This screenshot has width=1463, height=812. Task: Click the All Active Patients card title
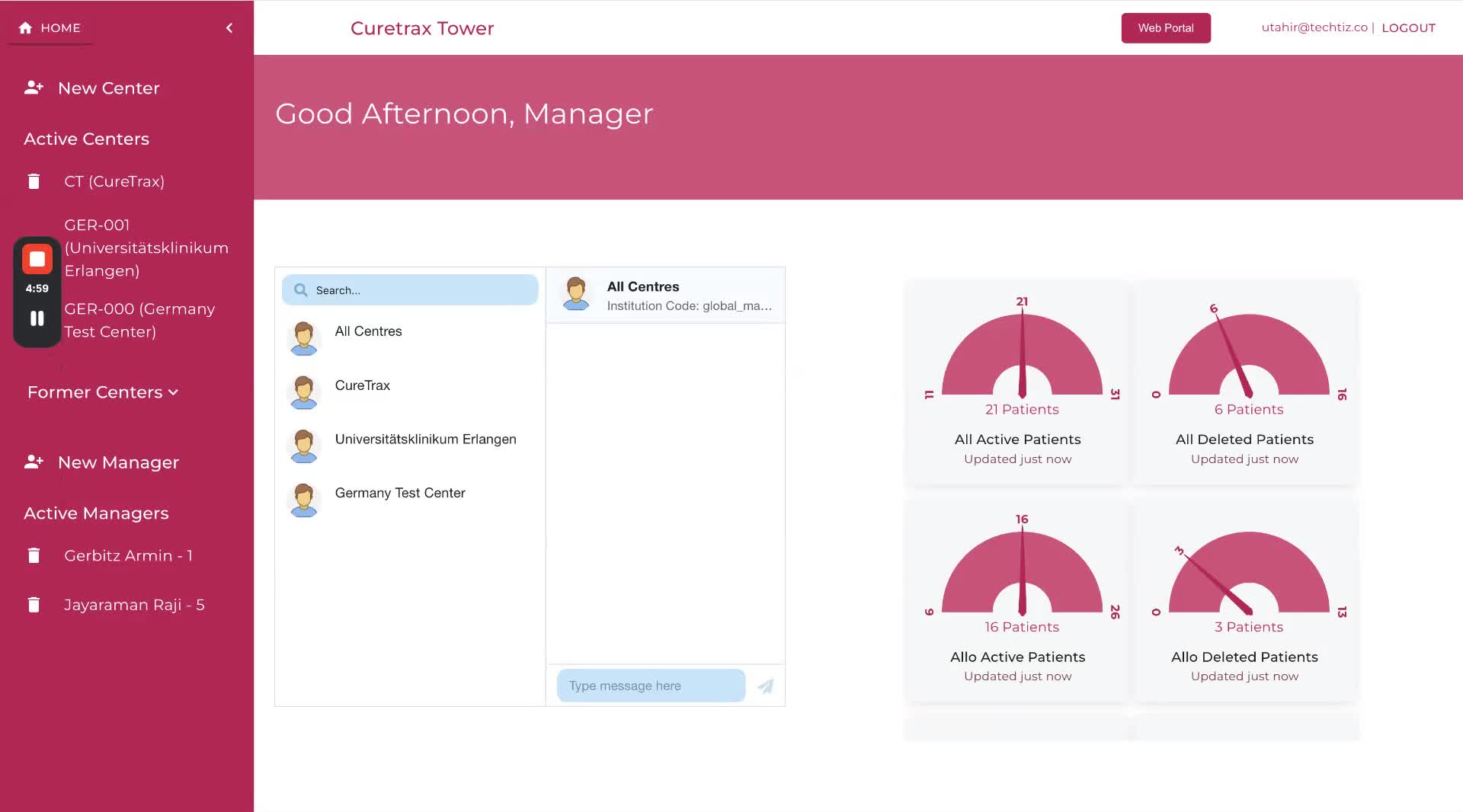1018,440
